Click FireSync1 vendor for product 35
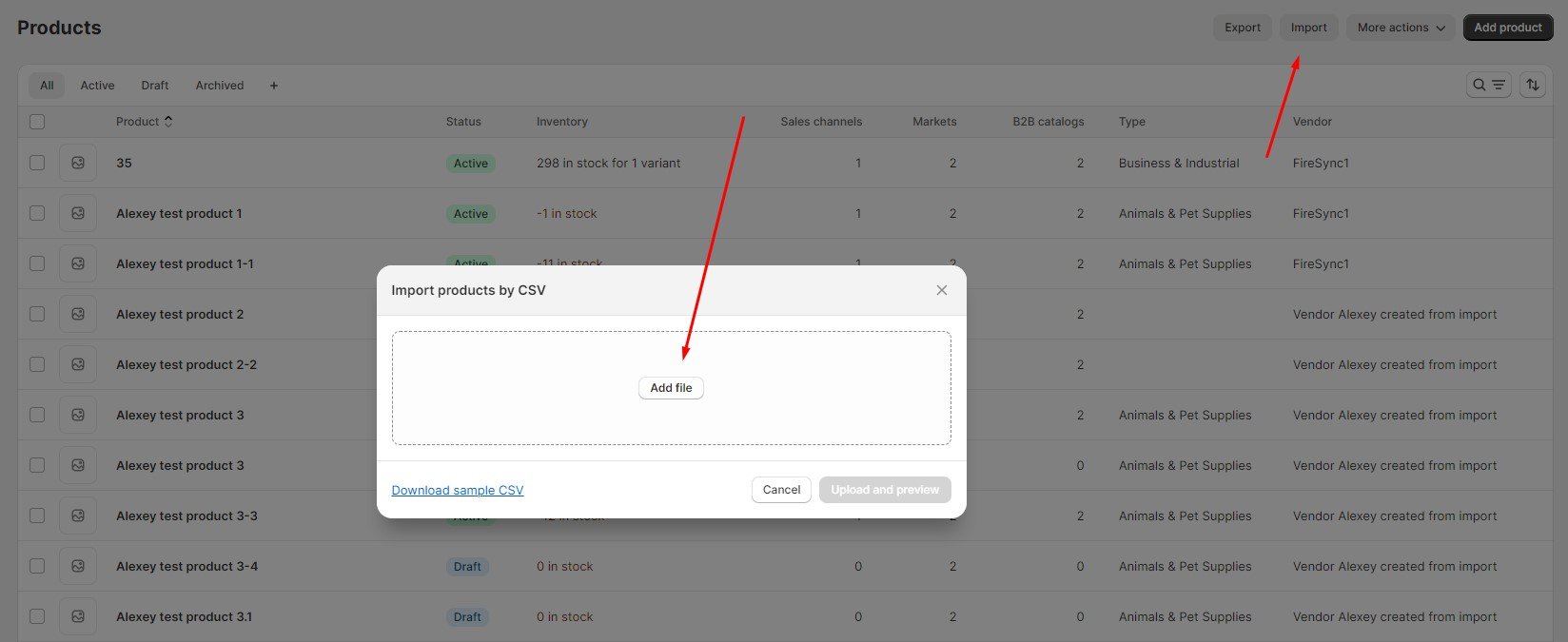The image size is (1568, 642). click(x=1321, y=163)
